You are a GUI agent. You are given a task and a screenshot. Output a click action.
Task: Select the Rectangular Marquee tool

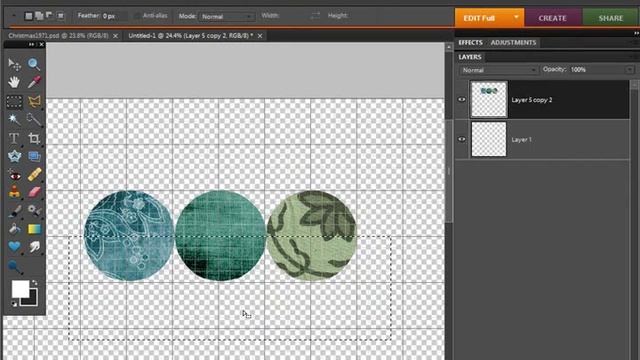(14, 101)
